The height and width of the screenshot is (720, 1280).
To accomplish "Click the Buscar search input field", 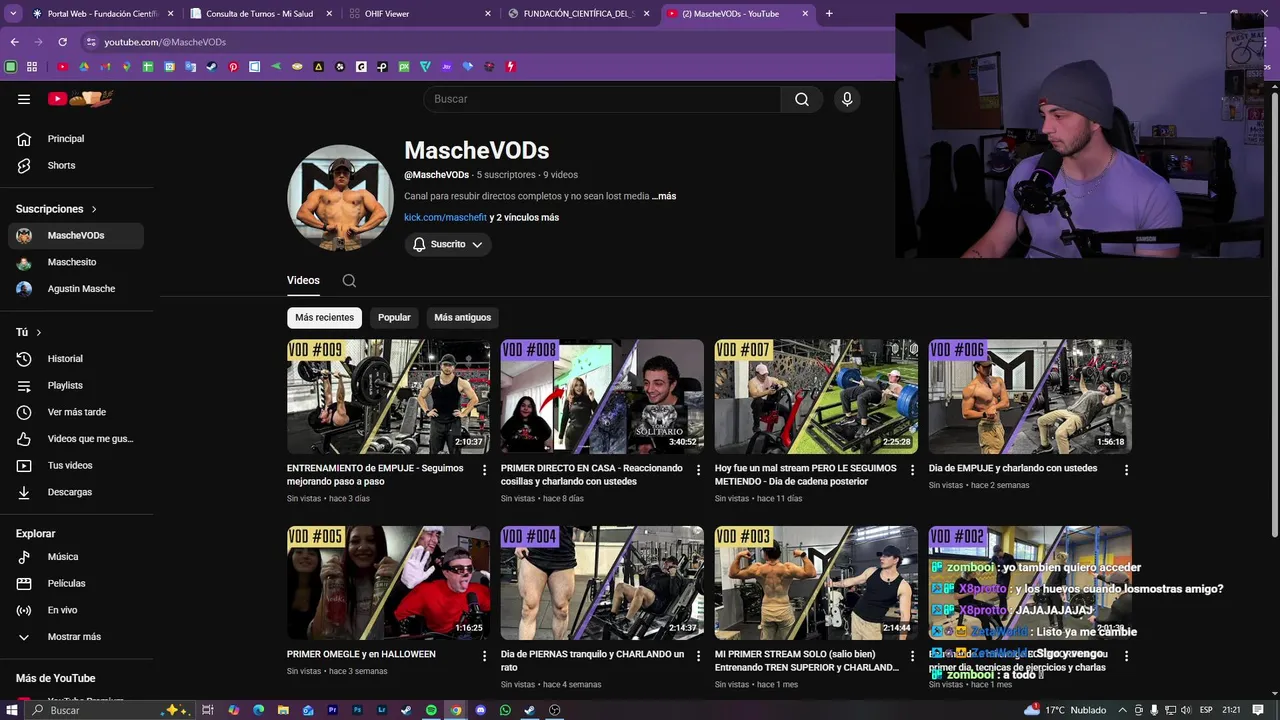I will click(602, 99).
